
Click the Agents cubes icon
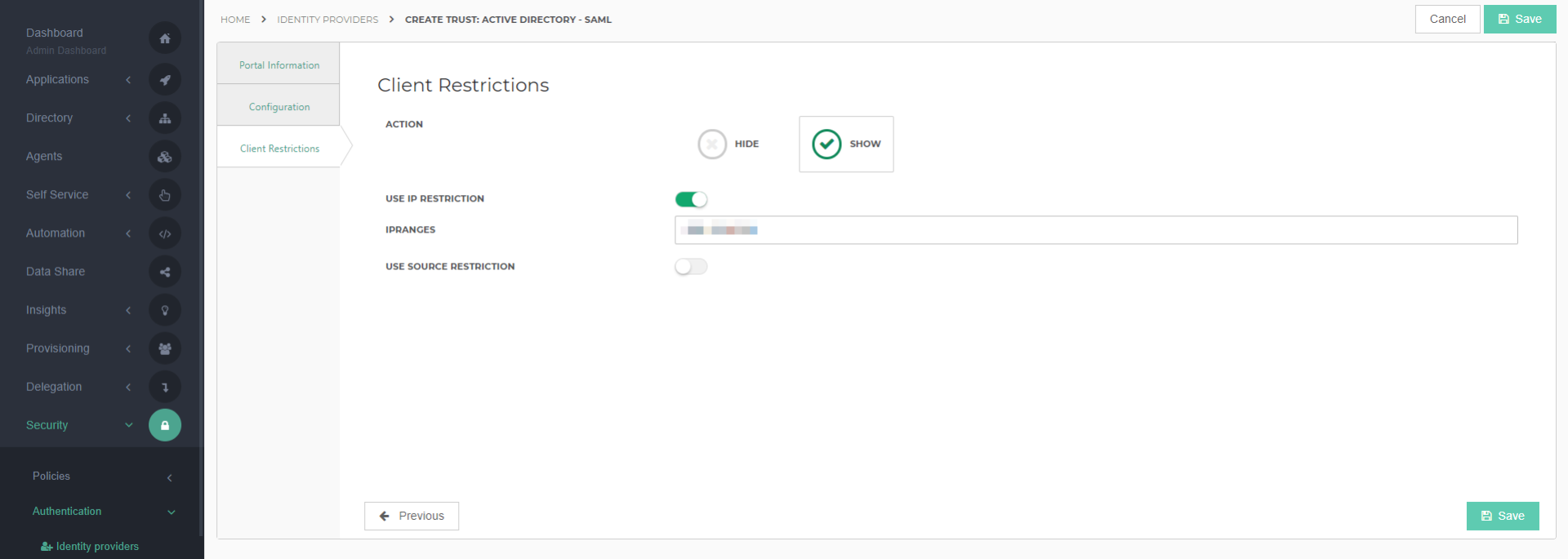pyautogui.click(x=165, y=157)
